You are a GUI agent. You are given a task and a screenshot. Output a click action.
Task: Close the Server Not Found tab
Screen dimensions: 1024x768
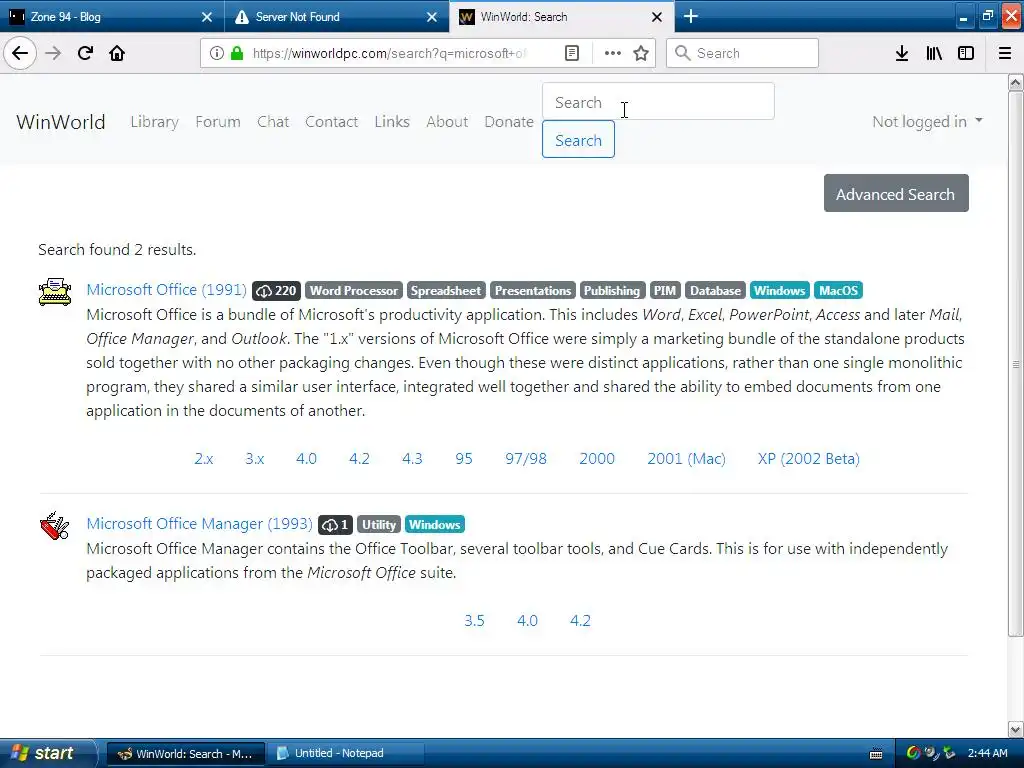pyautogui.click(x=432, y=17)
